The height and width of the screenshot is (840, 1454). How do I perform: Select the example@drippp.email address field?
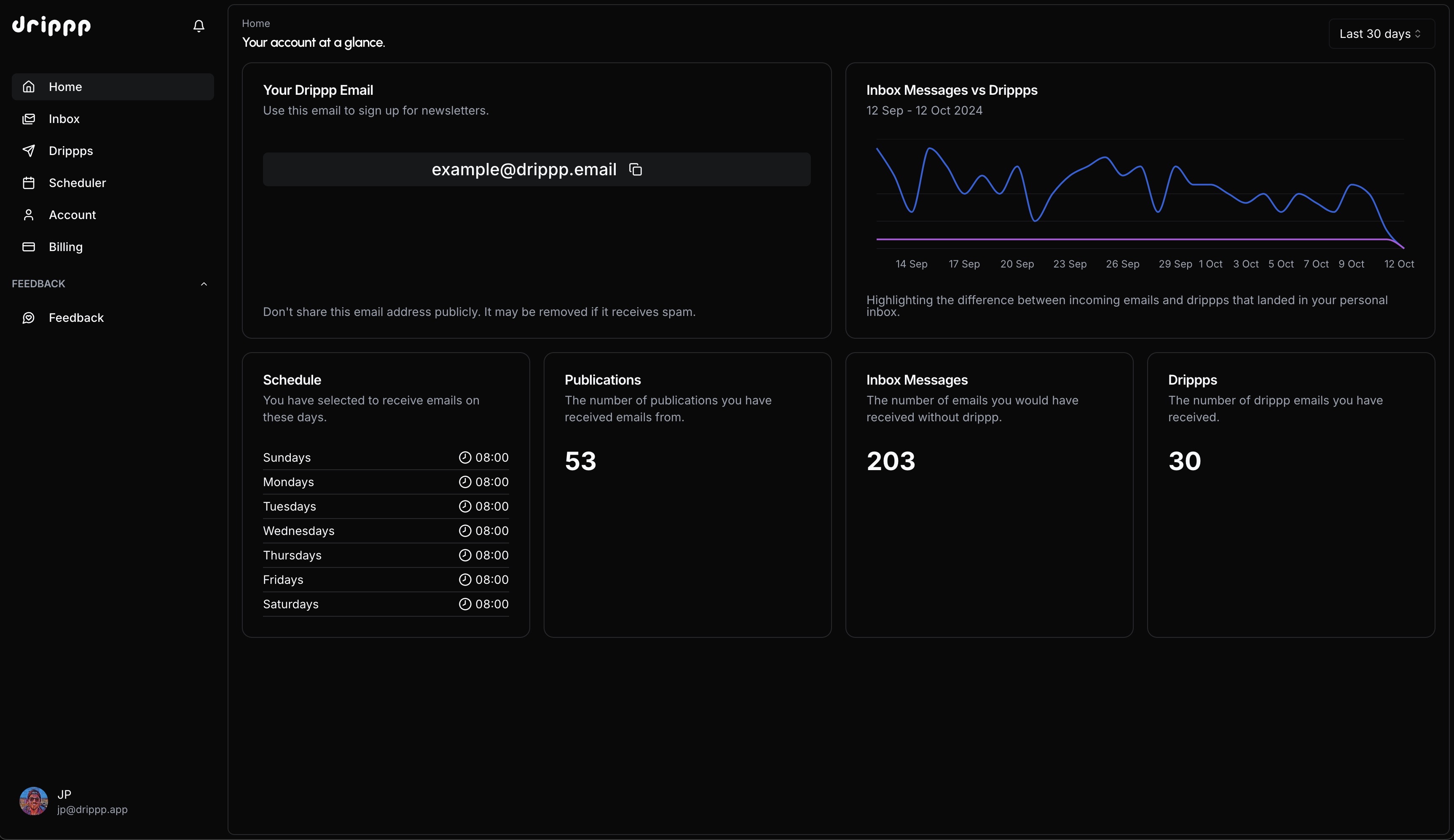(537, 170)
